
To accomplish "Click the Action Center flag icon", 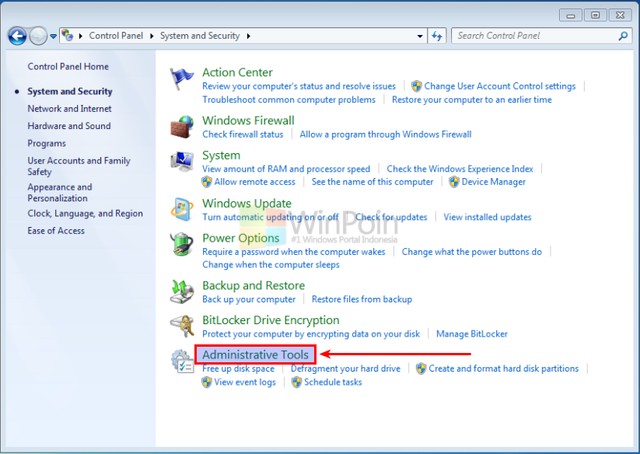I will click(182, 79).
